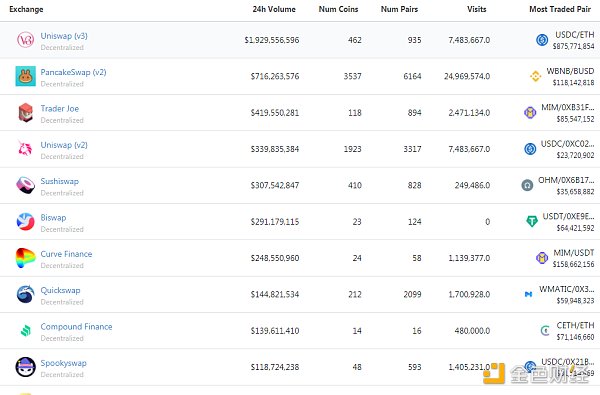600x395 pixels.
Task: Click the 24,969,574.0 visits value
Action: [x=467, y=77]
